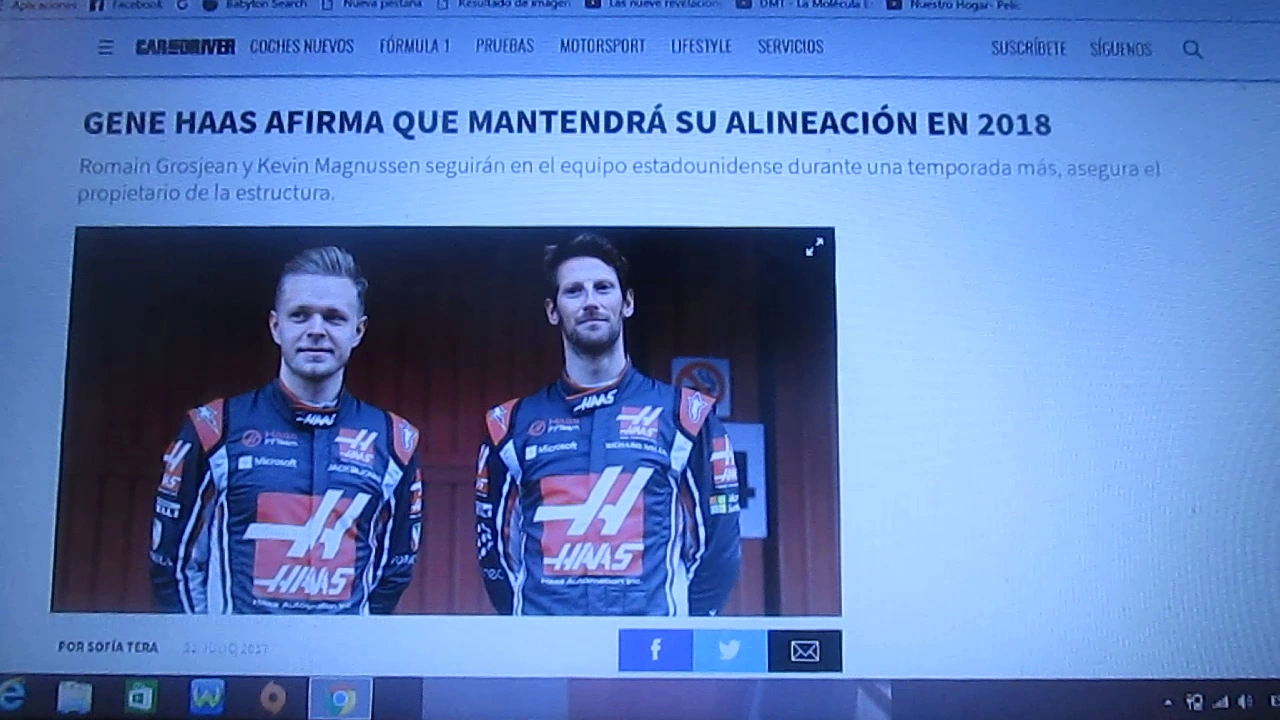Open the orange round app in taskbar
Viewport: 1280px width, 720px height.
(x=273, y=697)
